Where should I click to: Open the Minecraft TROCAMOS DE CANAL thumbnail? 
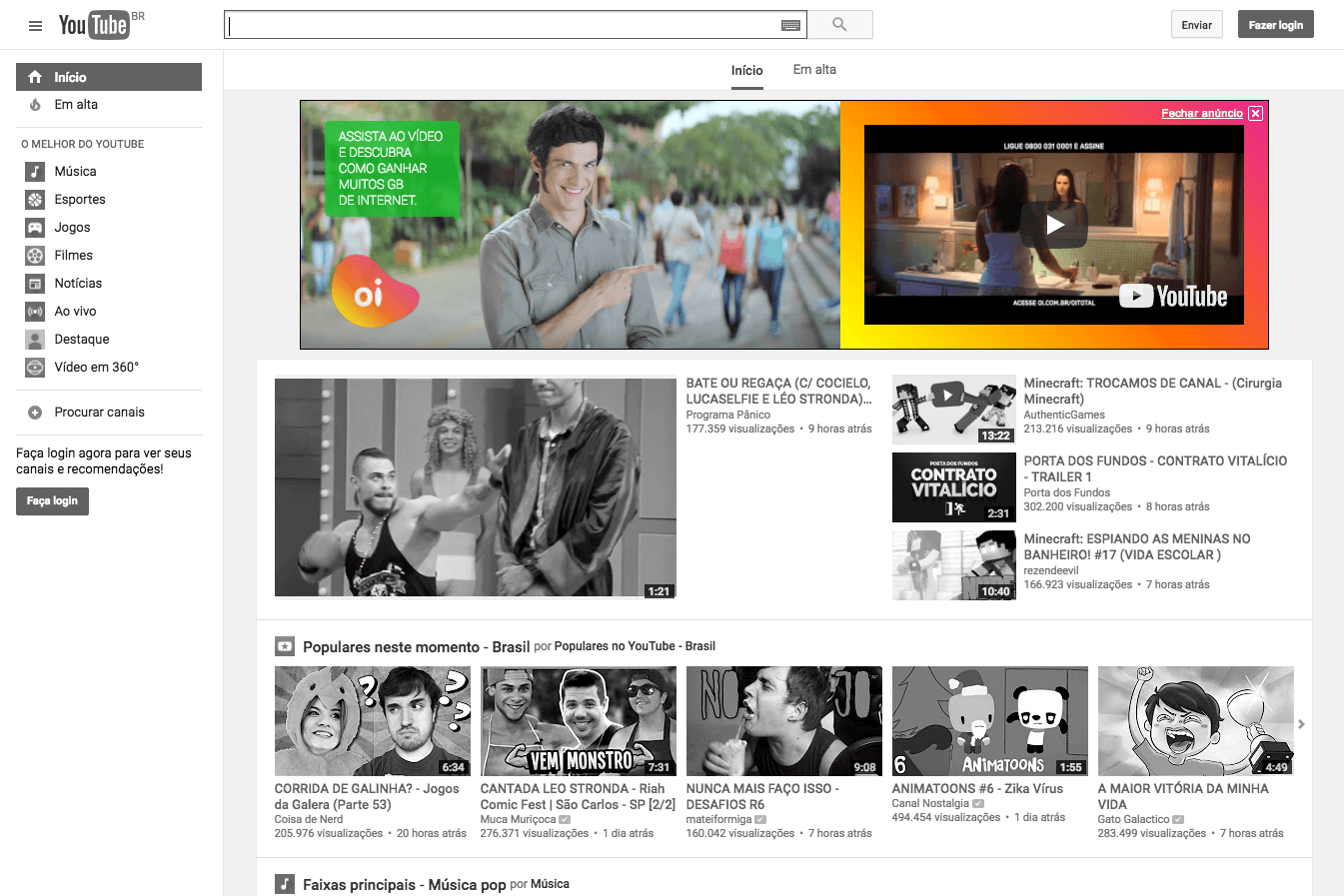click(x=954, y=410)
